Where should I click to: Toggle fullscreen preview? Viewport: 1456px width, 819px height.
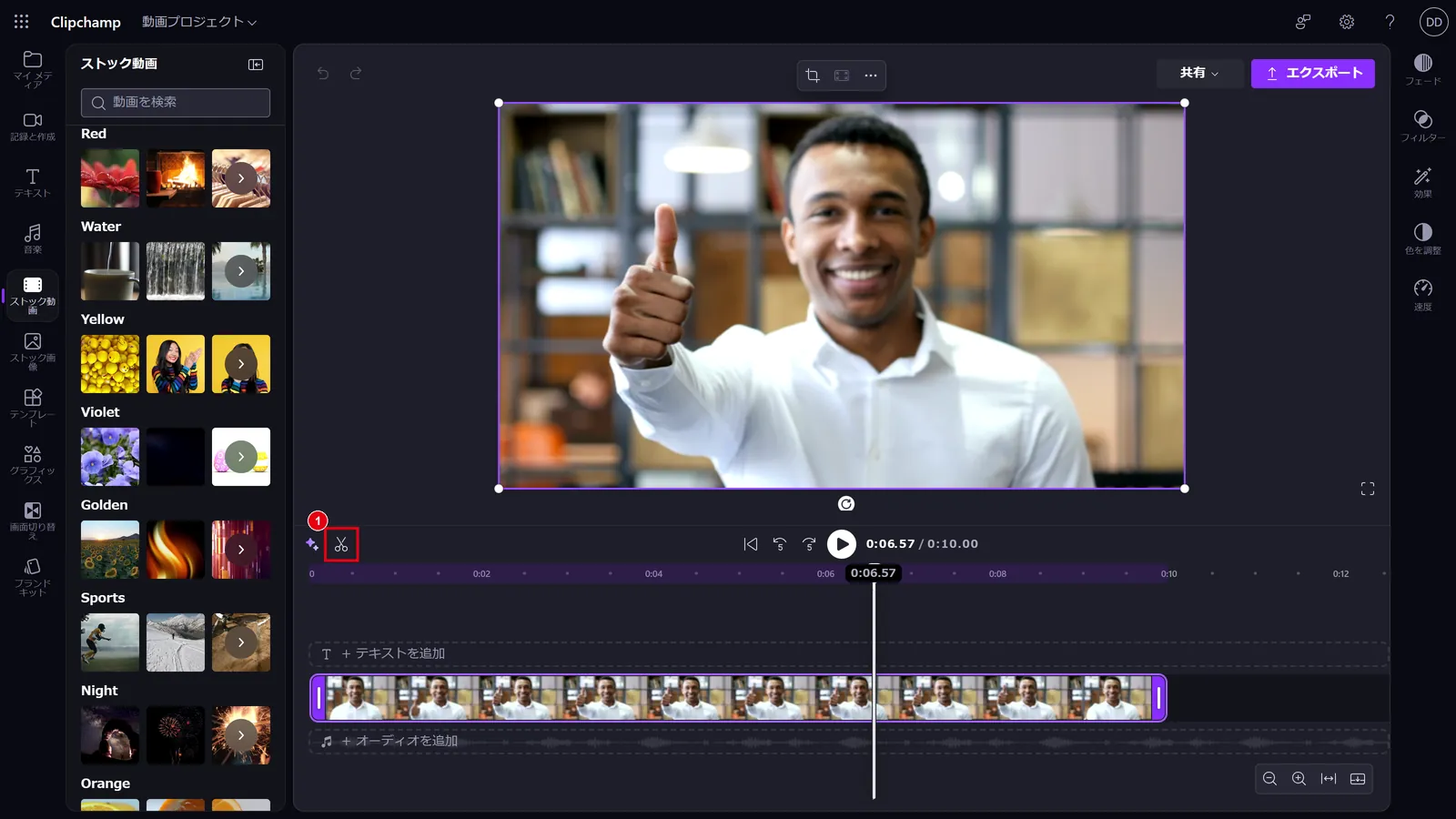pyautogui.click(x=1368, y=489)
